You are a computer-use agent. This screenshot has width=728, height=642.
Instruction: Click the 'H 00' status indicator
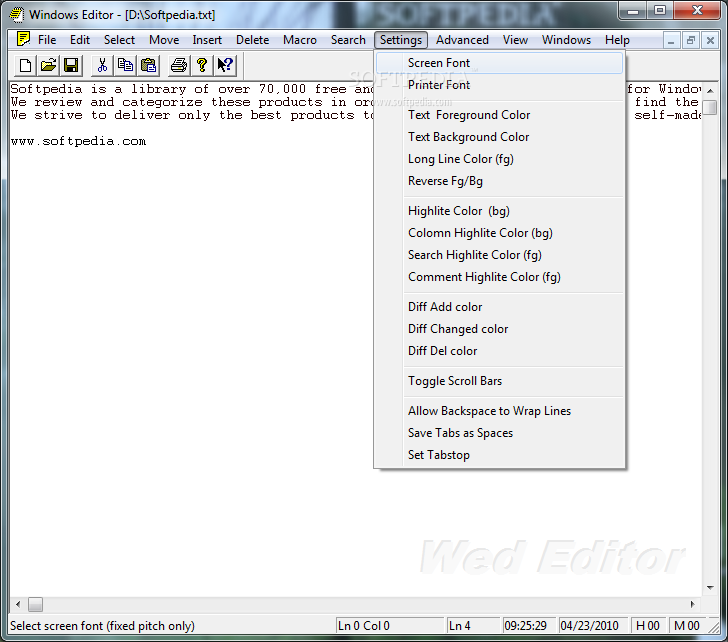[x=648, y=626]
